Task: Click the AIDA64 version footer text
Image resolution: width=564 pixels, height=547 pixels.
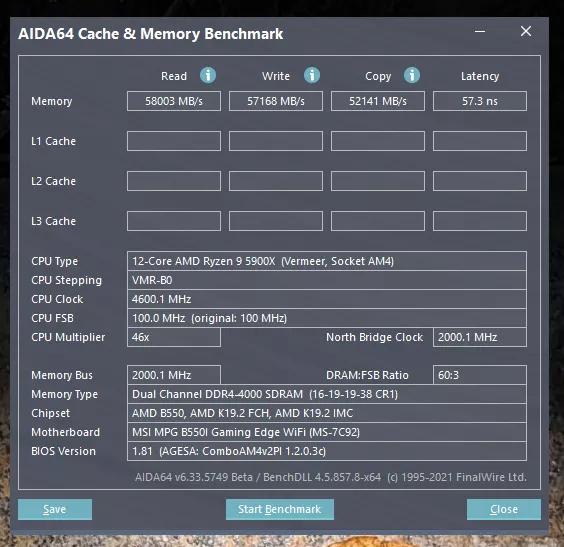Action: 331,477
